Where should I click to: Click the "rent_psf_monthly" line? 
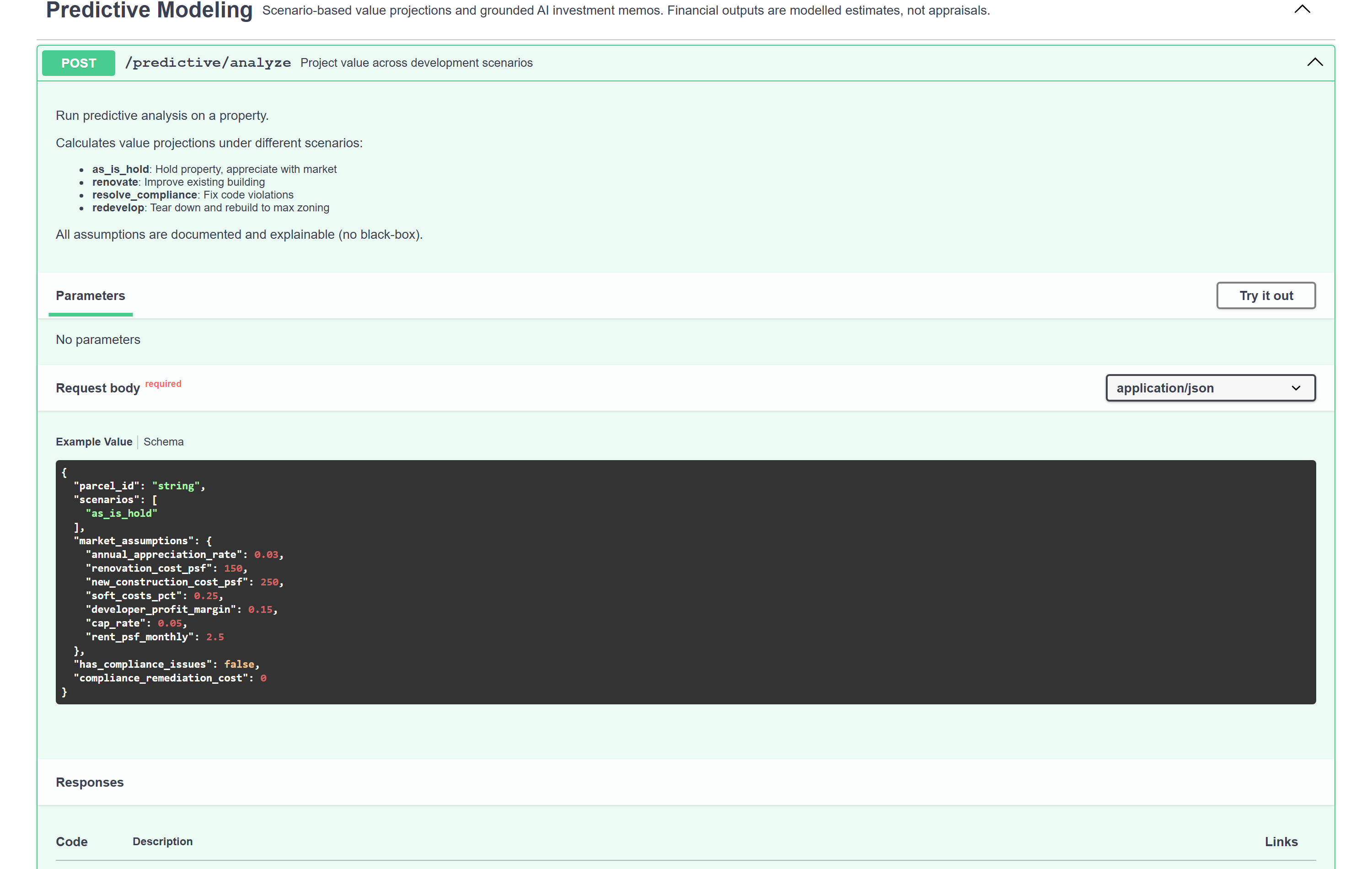(x=155, y=637)
